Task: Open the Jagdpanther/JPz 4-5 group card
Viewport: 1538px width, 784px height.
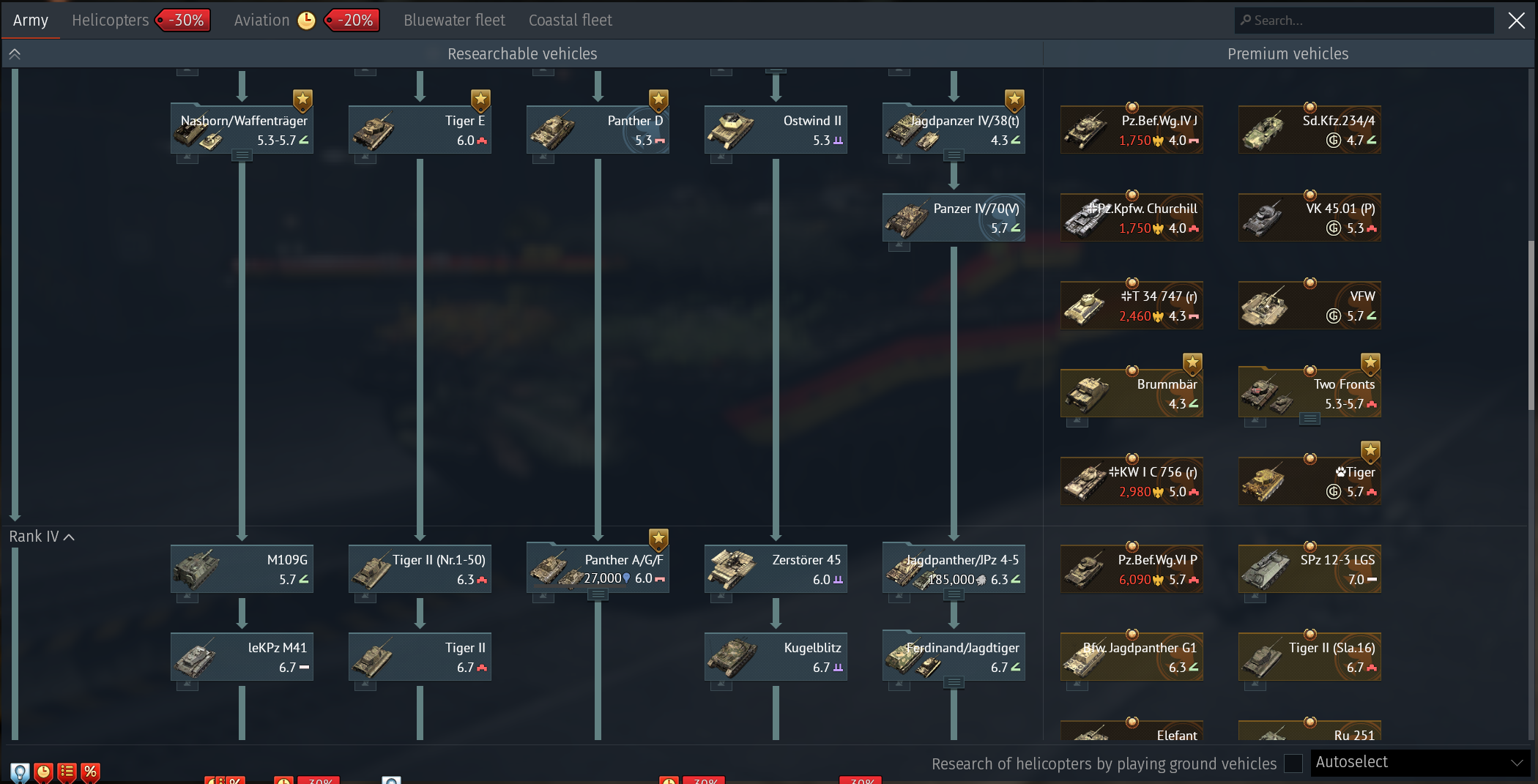Action: (954, 569)
